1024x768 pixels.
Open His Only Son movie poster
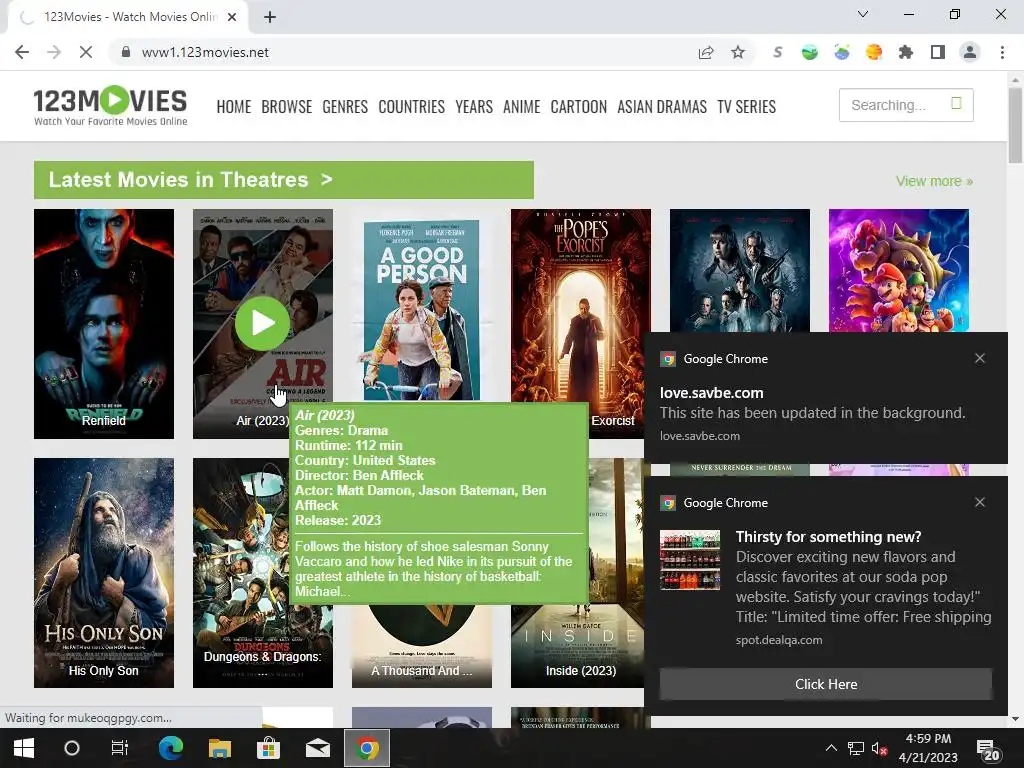(104, 573)
